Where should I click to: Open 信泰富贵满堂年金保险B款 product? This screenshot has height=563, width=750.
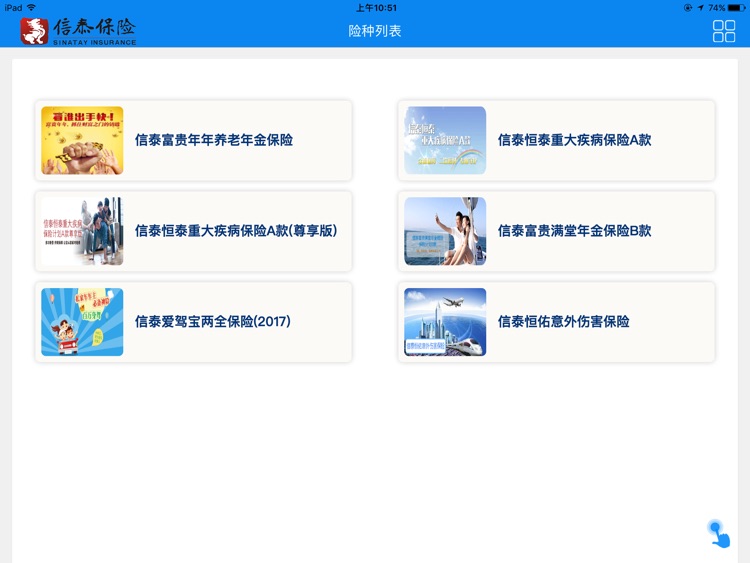point(556,231)
